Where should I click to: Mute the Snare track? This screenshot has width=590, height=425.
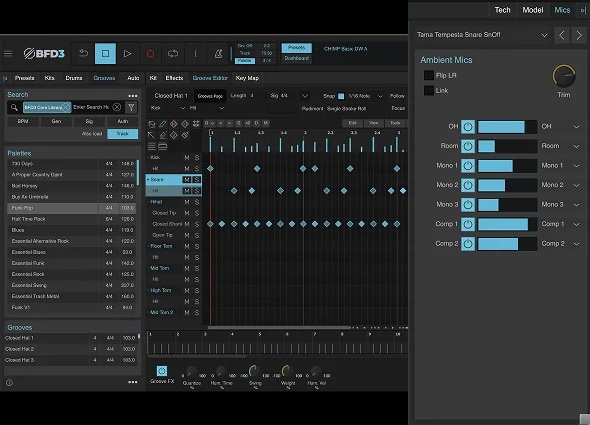[x=187, y=180]
